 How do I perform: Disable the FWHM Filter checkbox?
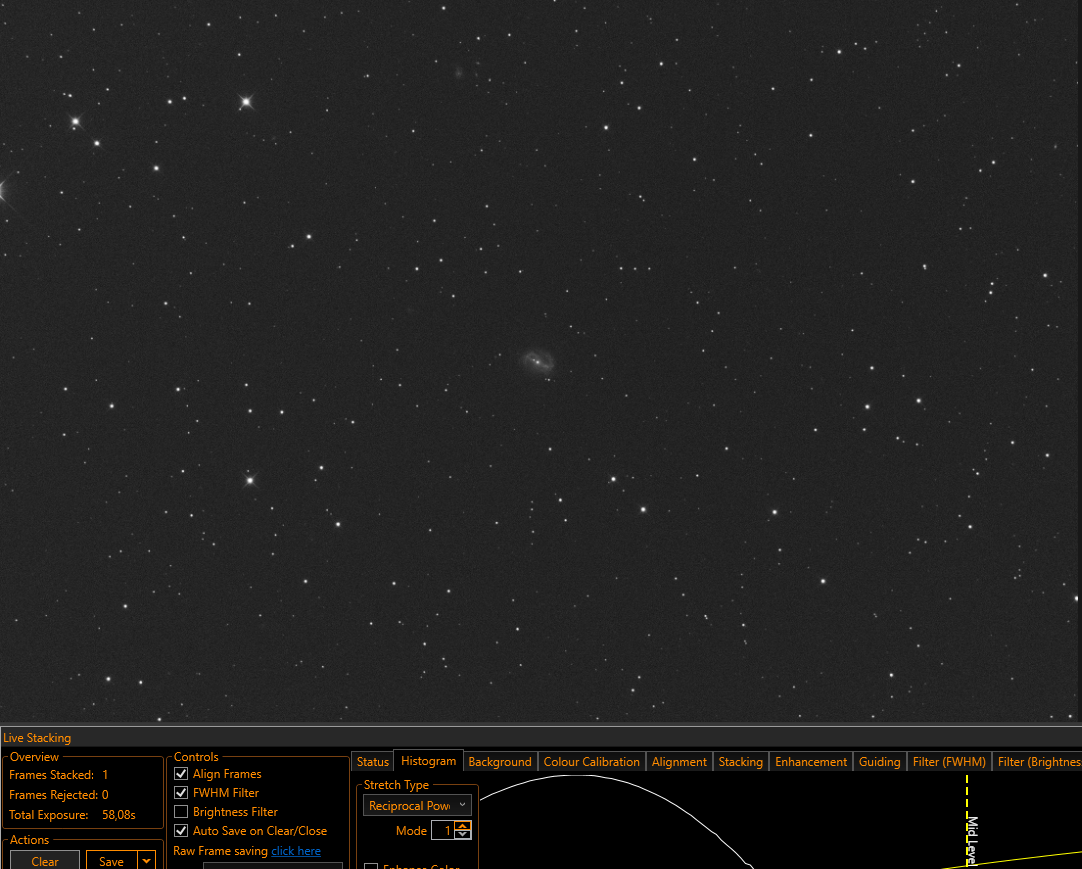[181, 792]
